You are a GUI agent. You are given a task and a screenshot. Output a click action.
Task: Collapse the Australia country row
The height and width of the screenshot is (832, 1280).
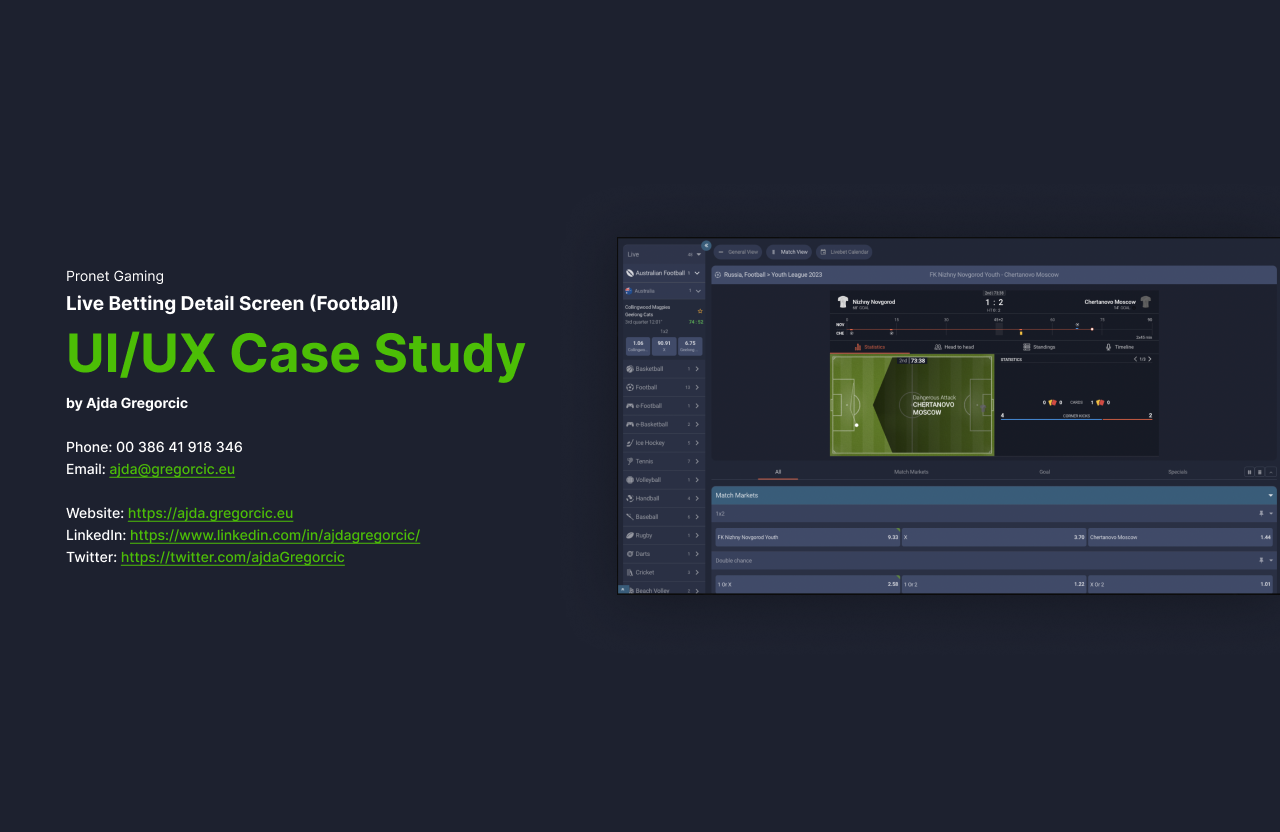click(x=698, y=291)
